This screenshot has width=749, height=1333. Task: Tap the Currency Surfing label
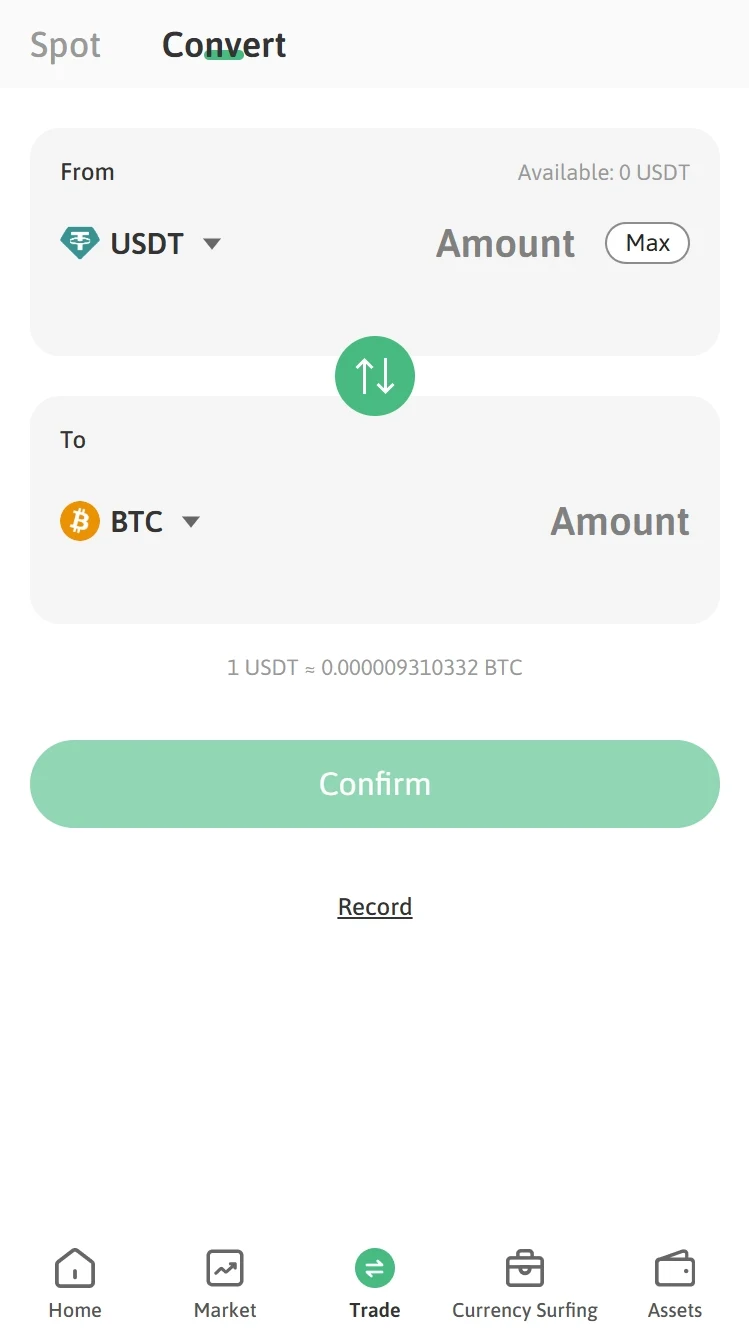pos(525,1310)
